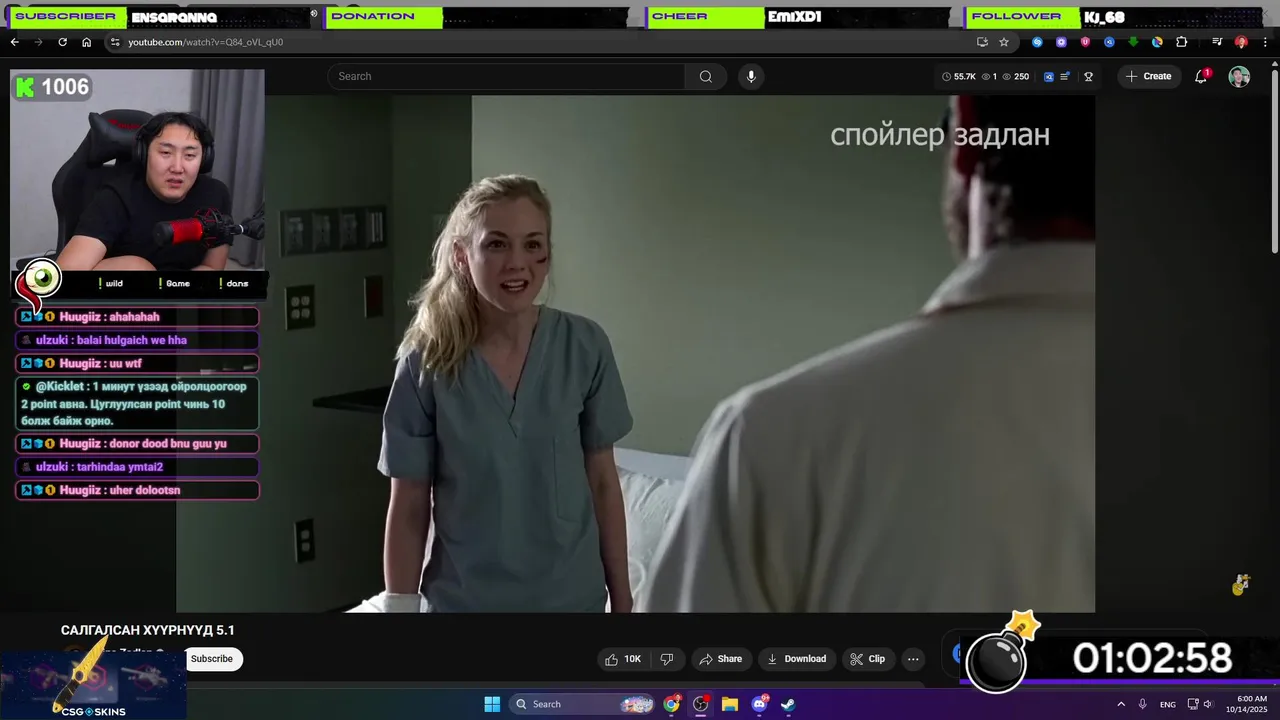Open more actions three-dot menu
The height and width of the screenshot is (720, 1280).
[913, 659]
